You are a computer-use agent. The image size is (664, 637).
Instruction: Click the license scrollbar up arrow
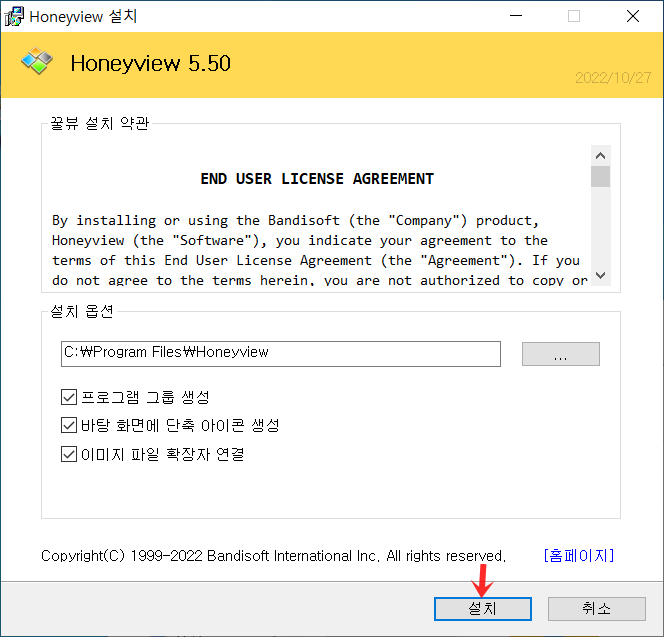[600, 155]
